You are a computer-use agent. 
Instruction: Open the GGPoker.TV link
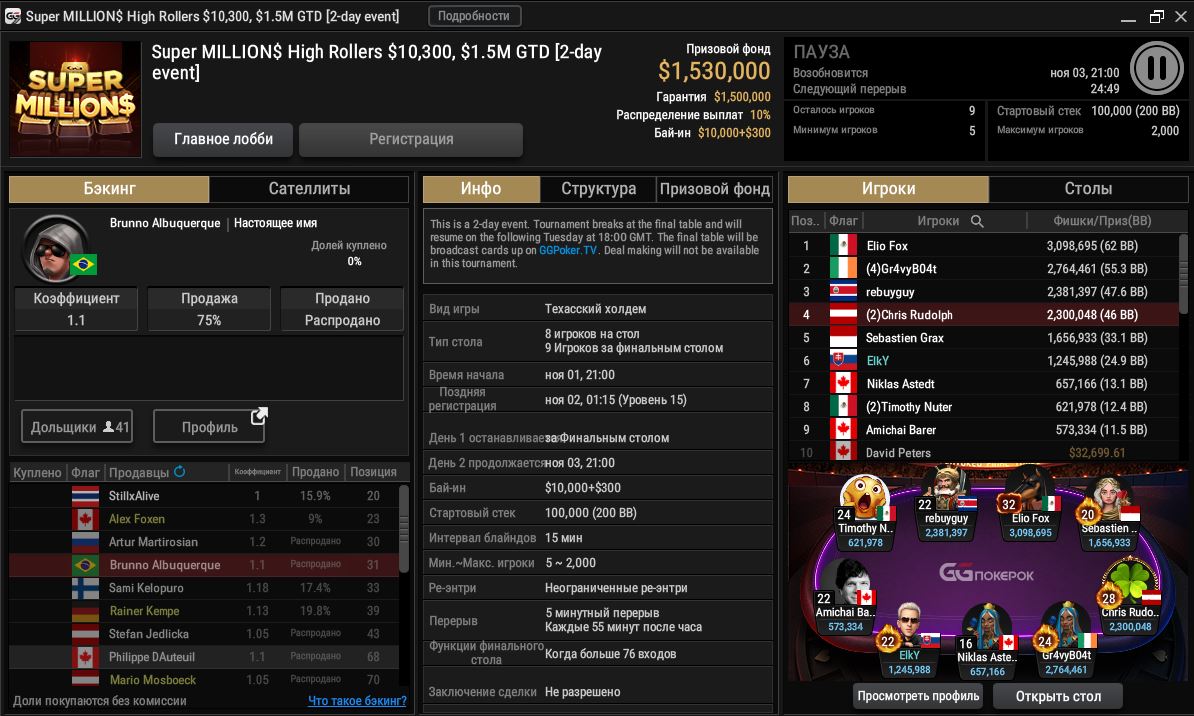tap(568, 250)
